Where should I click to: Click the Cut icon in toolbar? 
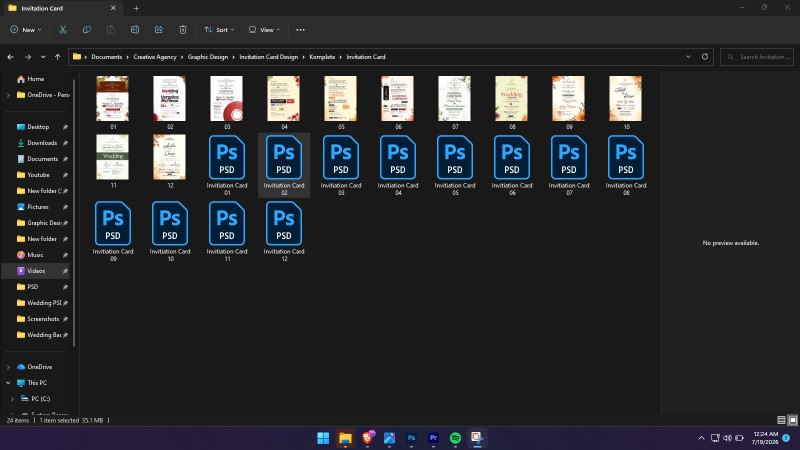pyautogui.click(x=63, y=30)
